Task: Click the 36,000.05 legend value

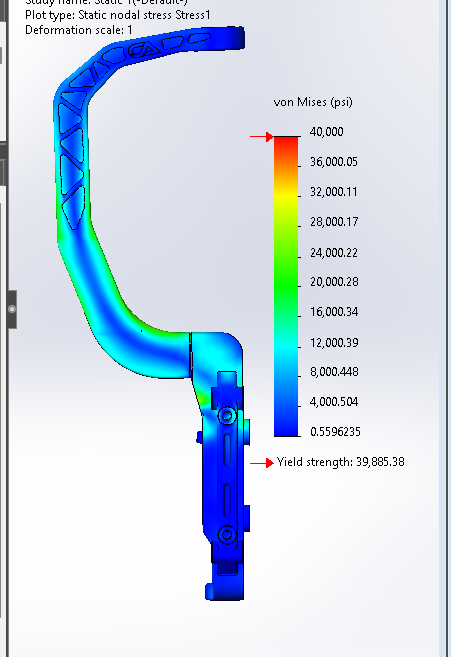Action: coord(334,162)
